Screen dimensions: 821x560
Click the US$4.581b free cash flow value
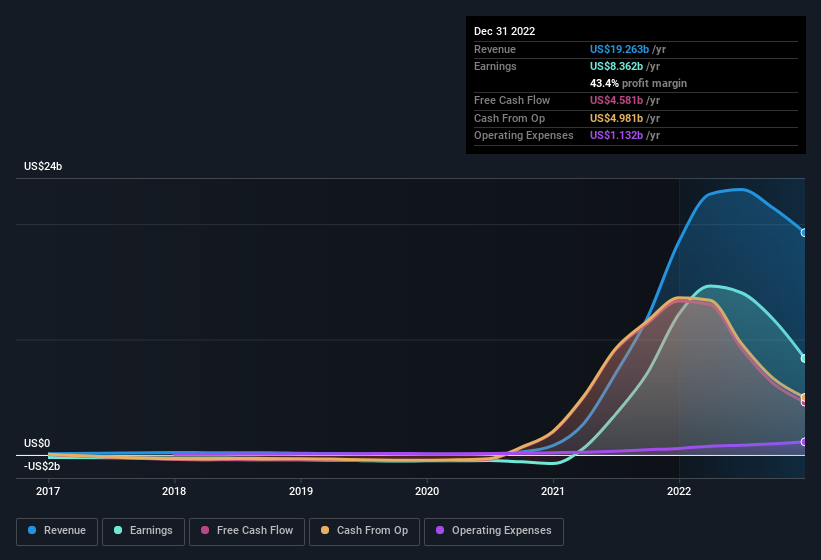coord(616,100)
